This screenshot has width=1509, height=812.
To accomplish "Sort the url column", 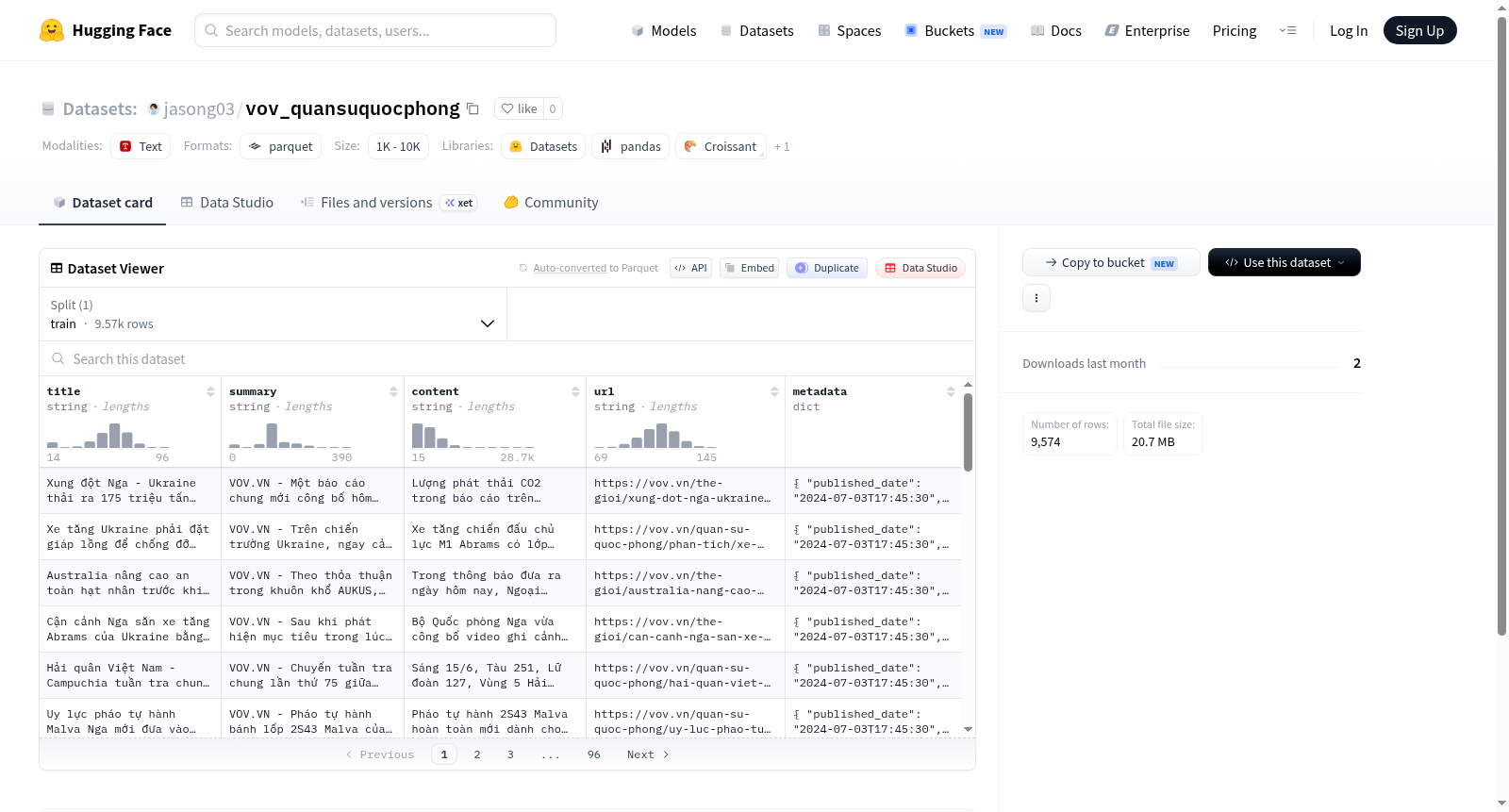I will [774, 391].
